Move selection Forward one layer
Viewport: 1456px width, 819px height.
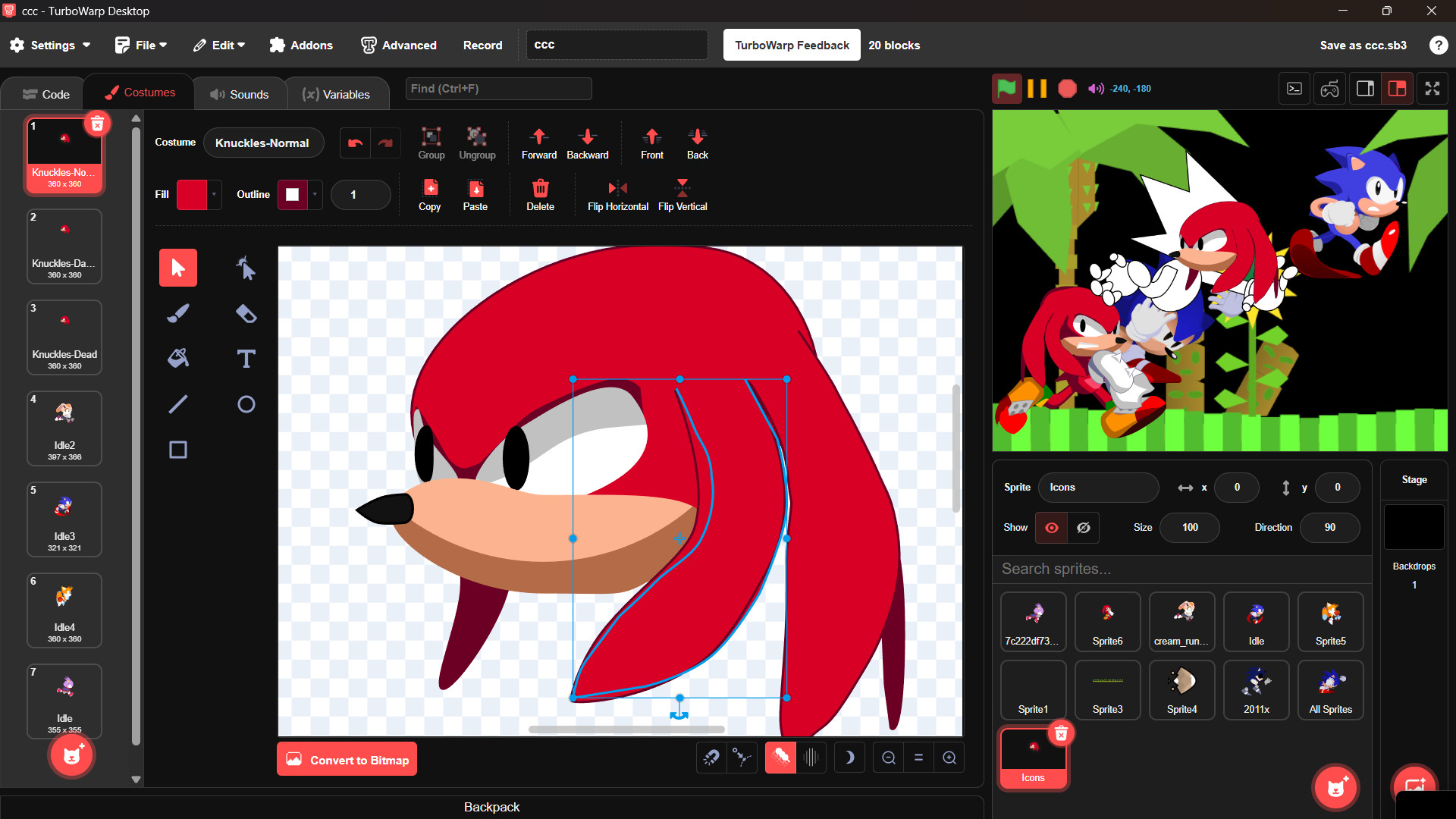tap(539, 143)
